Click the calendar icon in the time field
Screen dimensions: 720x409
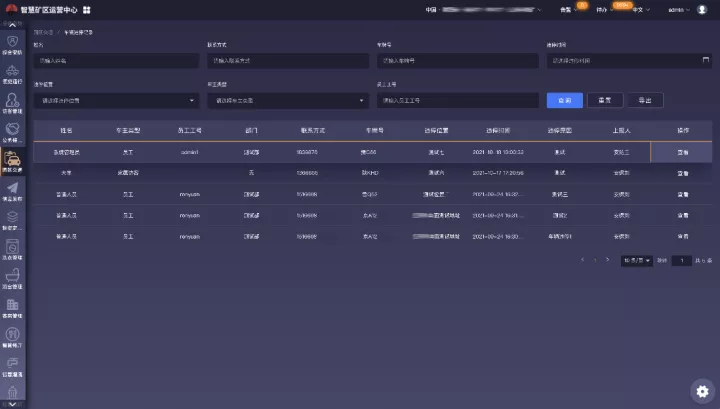705,60
